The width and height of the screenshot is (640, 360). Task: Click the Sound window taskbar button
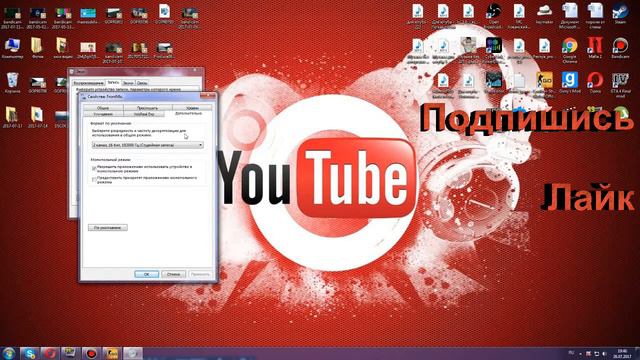click(132, 353)
